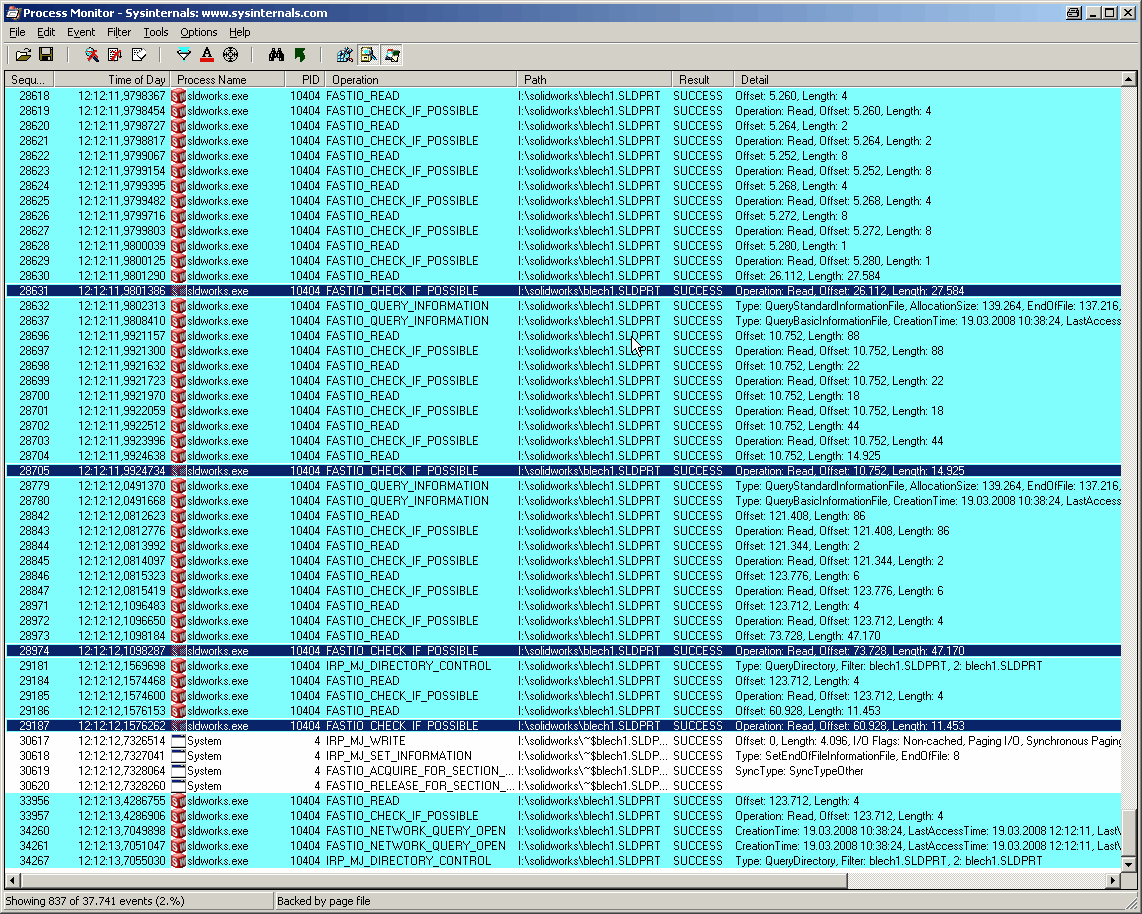
Task: Select the event row with sequence 28631
Action: pyautogui.click(x=400, y=291)
